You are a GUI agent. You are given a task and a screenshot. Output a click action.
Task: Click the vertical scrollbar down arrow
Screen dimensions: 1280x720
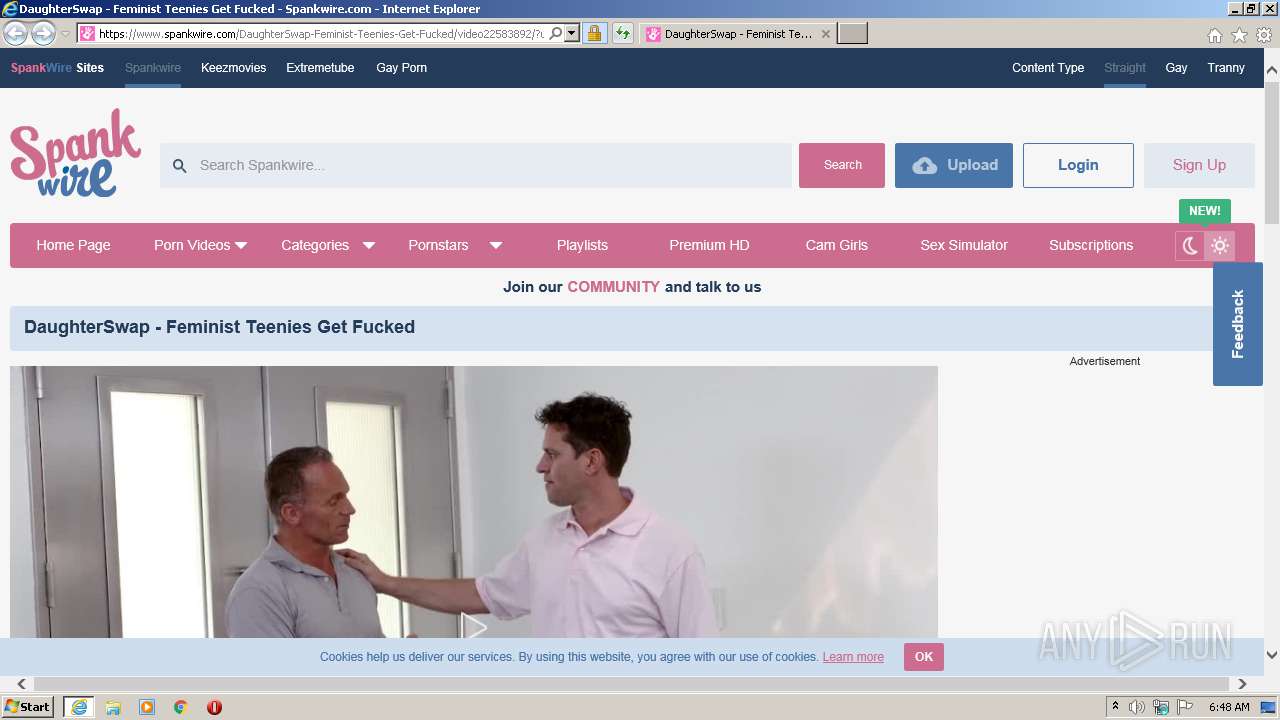pyautogui.click(x=1272, y=656)
